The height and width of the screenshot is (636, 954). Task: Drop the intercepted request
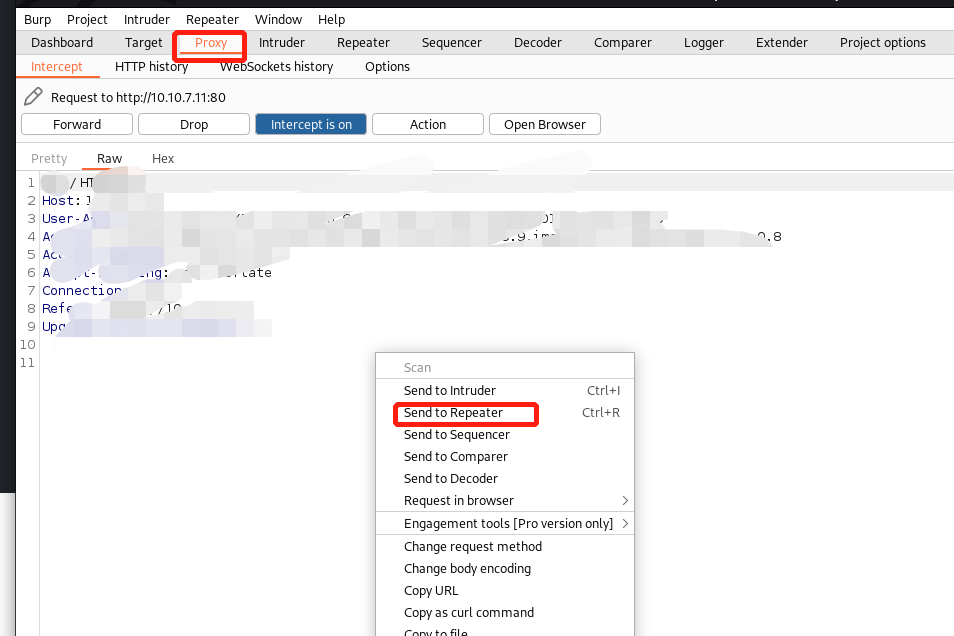click(194, 125)
